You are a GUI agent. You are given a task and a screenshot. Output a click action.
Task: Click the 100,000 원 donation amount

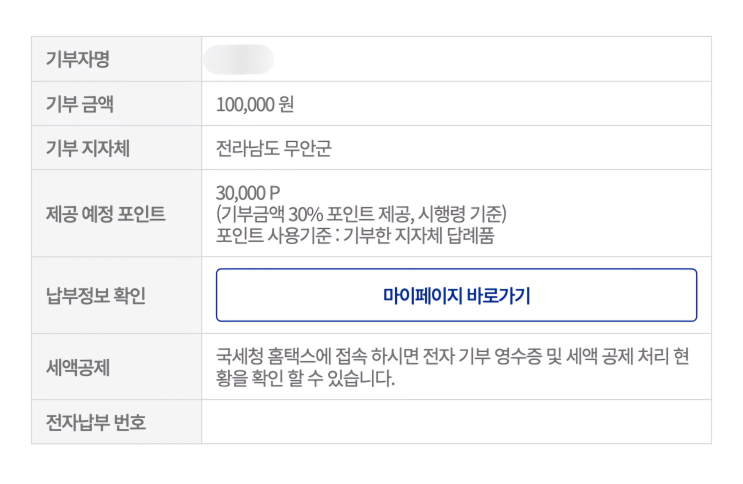point(255,104)
